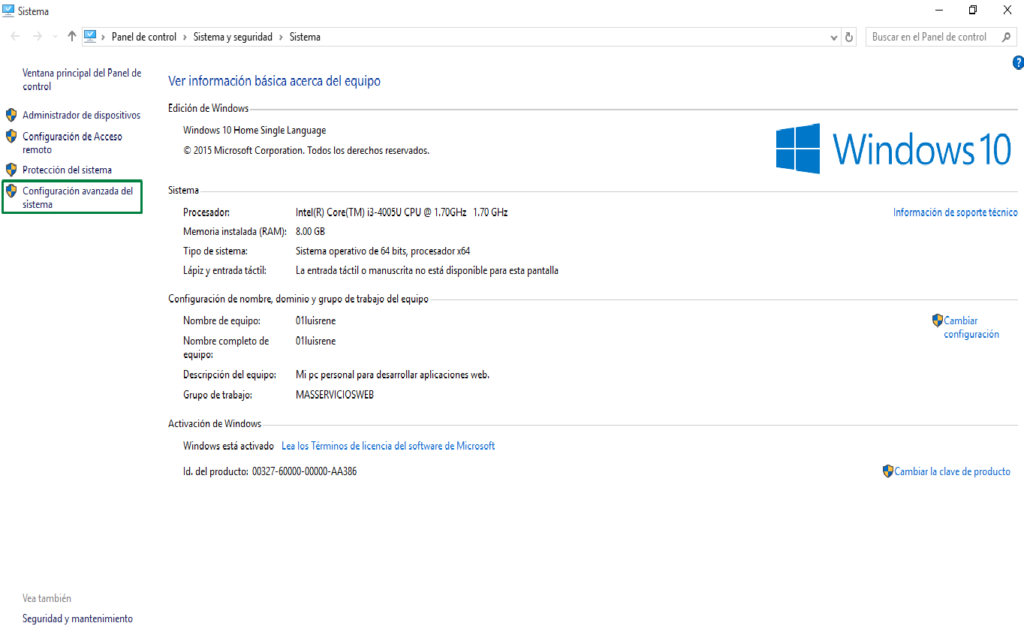1024x641 pixels.
Task: Click heading 'Ver información básica acerca del equipo'
Action: pos(274,81)
